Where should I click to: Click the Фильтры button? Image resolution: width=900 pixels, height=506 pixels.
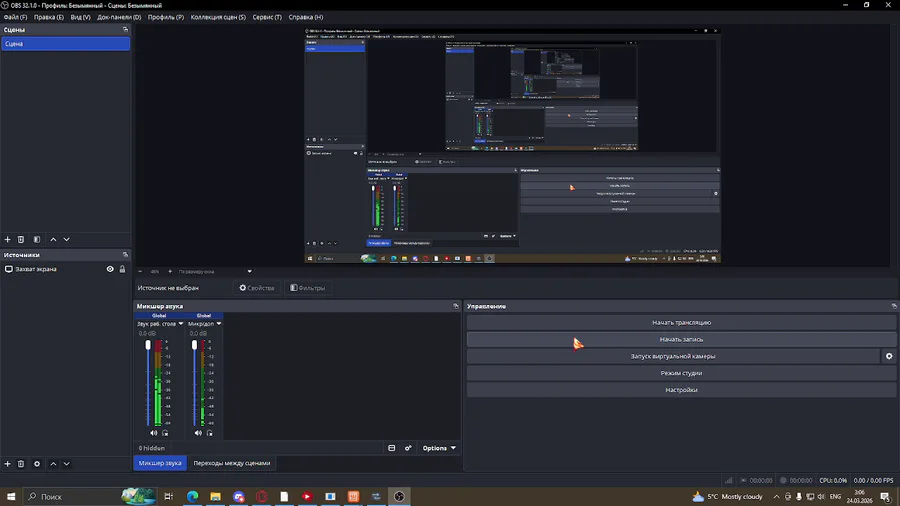click(x=308, y=288)
